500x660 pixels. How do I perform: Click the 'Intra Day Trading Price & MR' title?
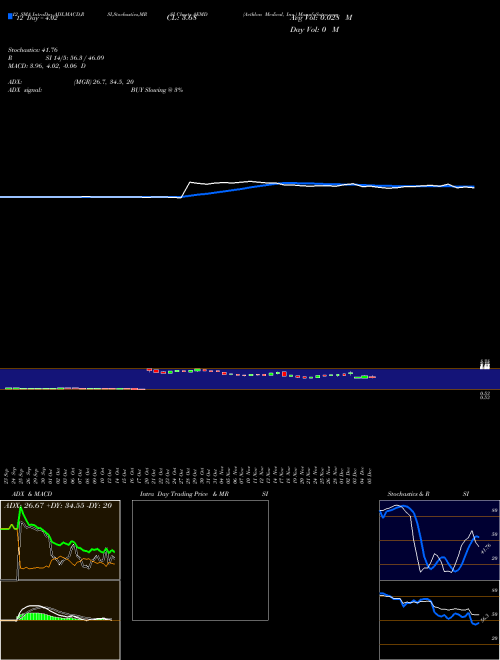coord(184,494)
